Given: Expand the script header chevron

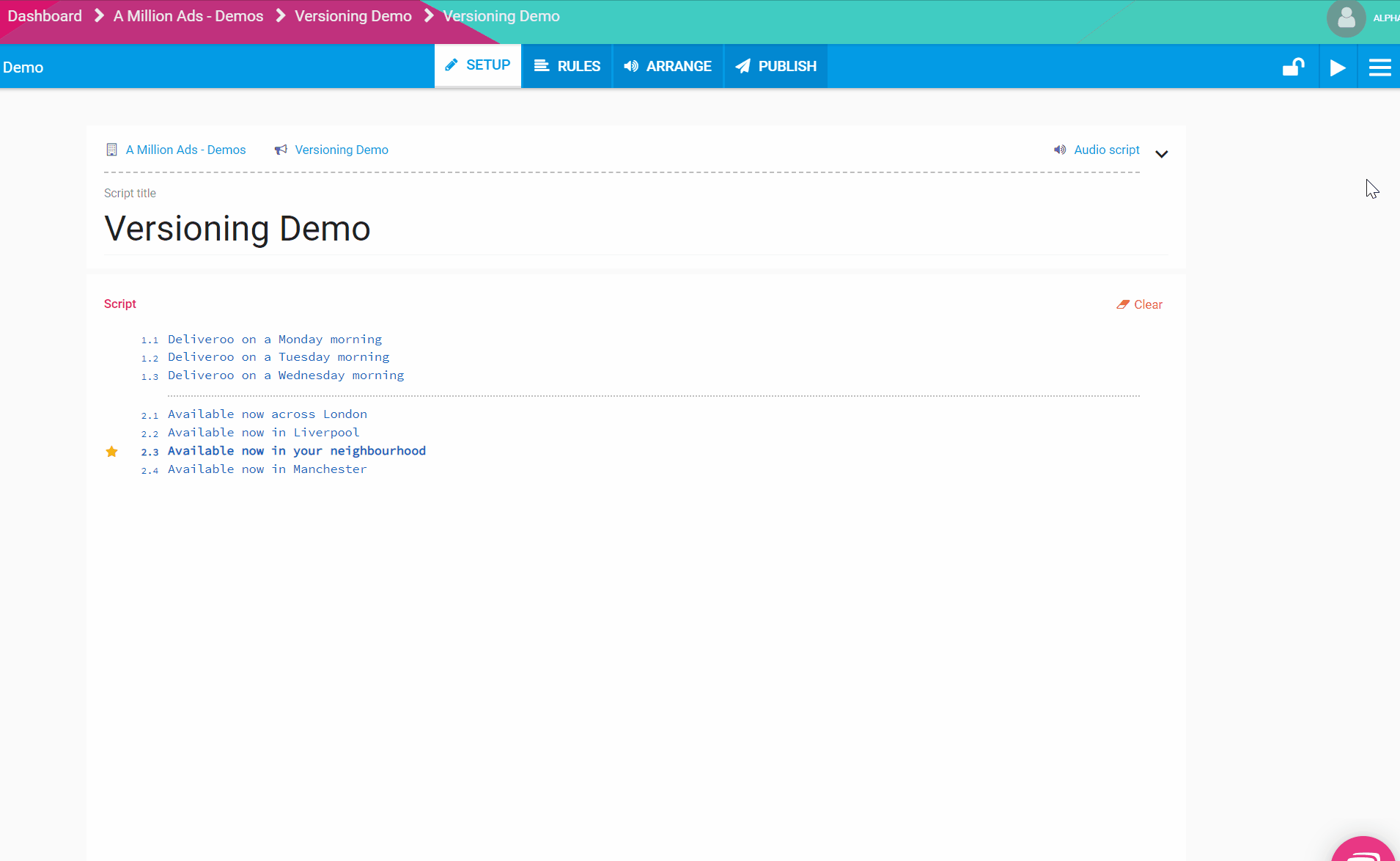Looking at the screenshot, I should click(x=1162, y=154).
